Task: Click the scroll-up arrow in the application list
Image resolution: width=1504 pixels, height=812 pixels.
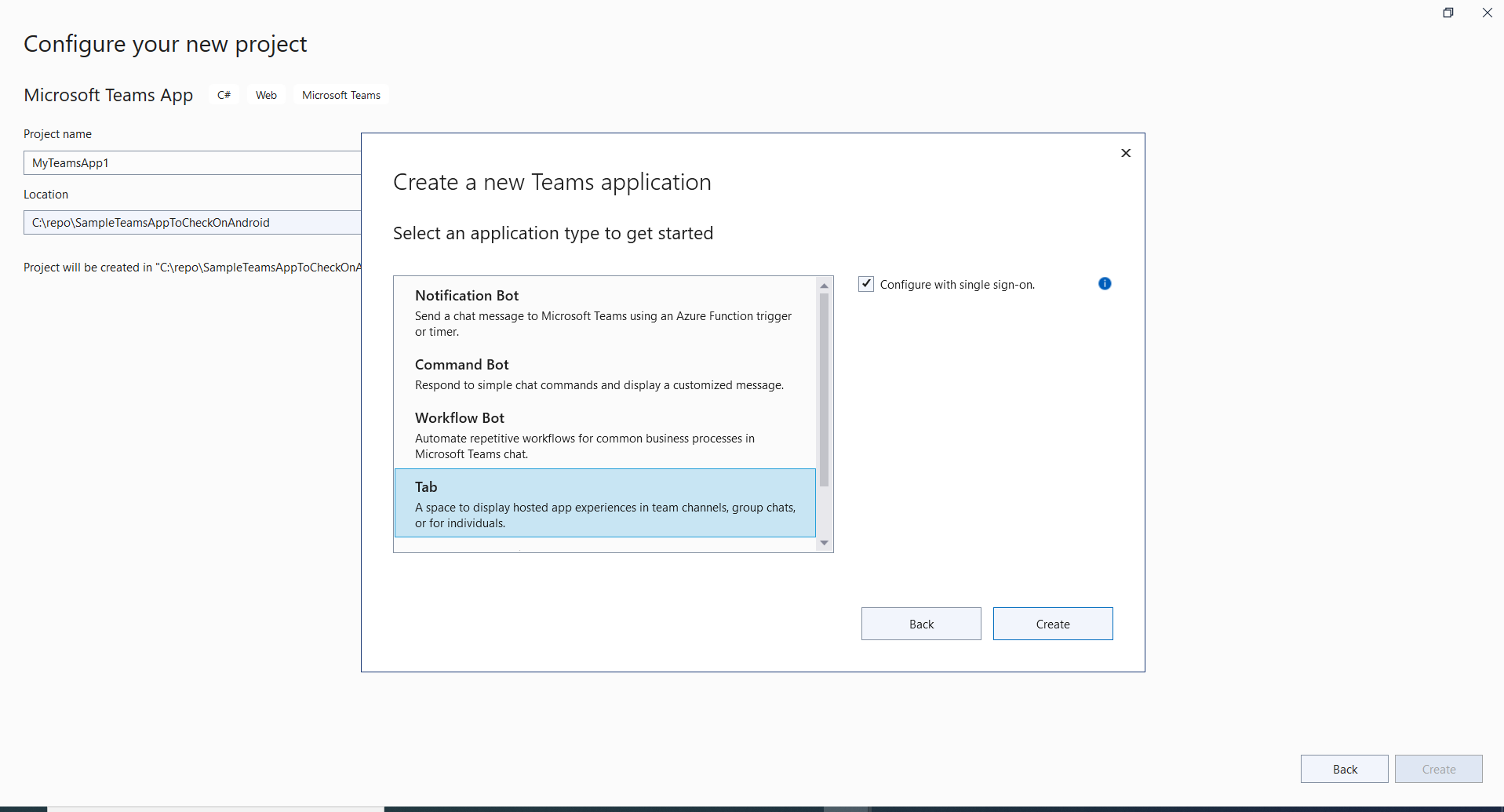Action: (824, 285)
